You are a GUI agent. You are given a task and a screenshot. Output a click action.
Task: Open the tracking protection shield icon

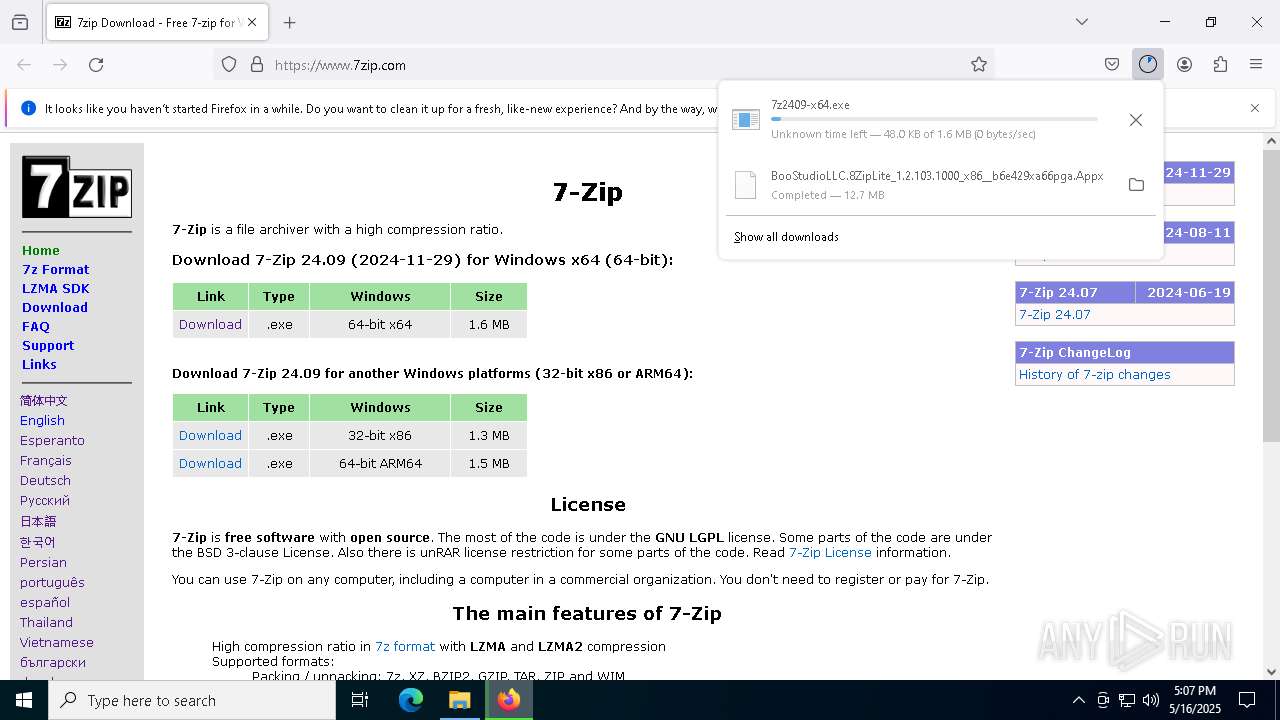coord(229,64)
